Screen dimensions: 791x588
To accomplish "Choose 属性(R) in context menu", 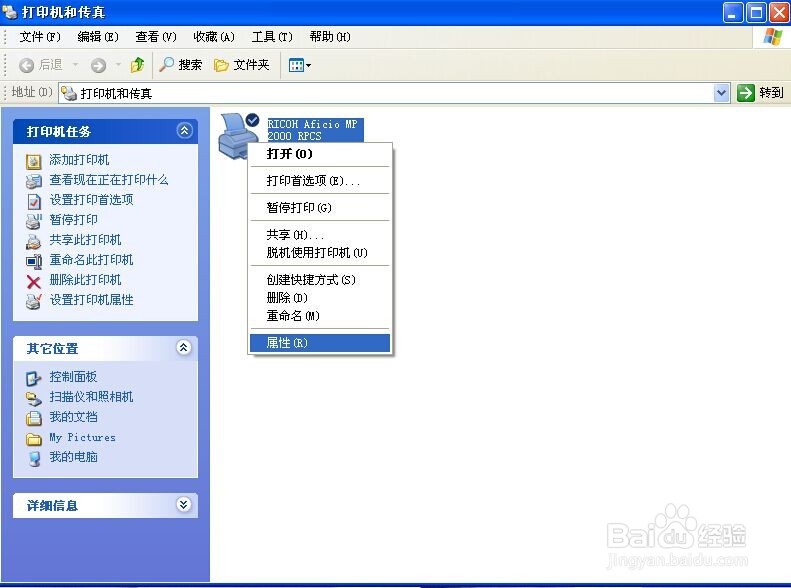I will pyautogui.click(x=320, y=343).
